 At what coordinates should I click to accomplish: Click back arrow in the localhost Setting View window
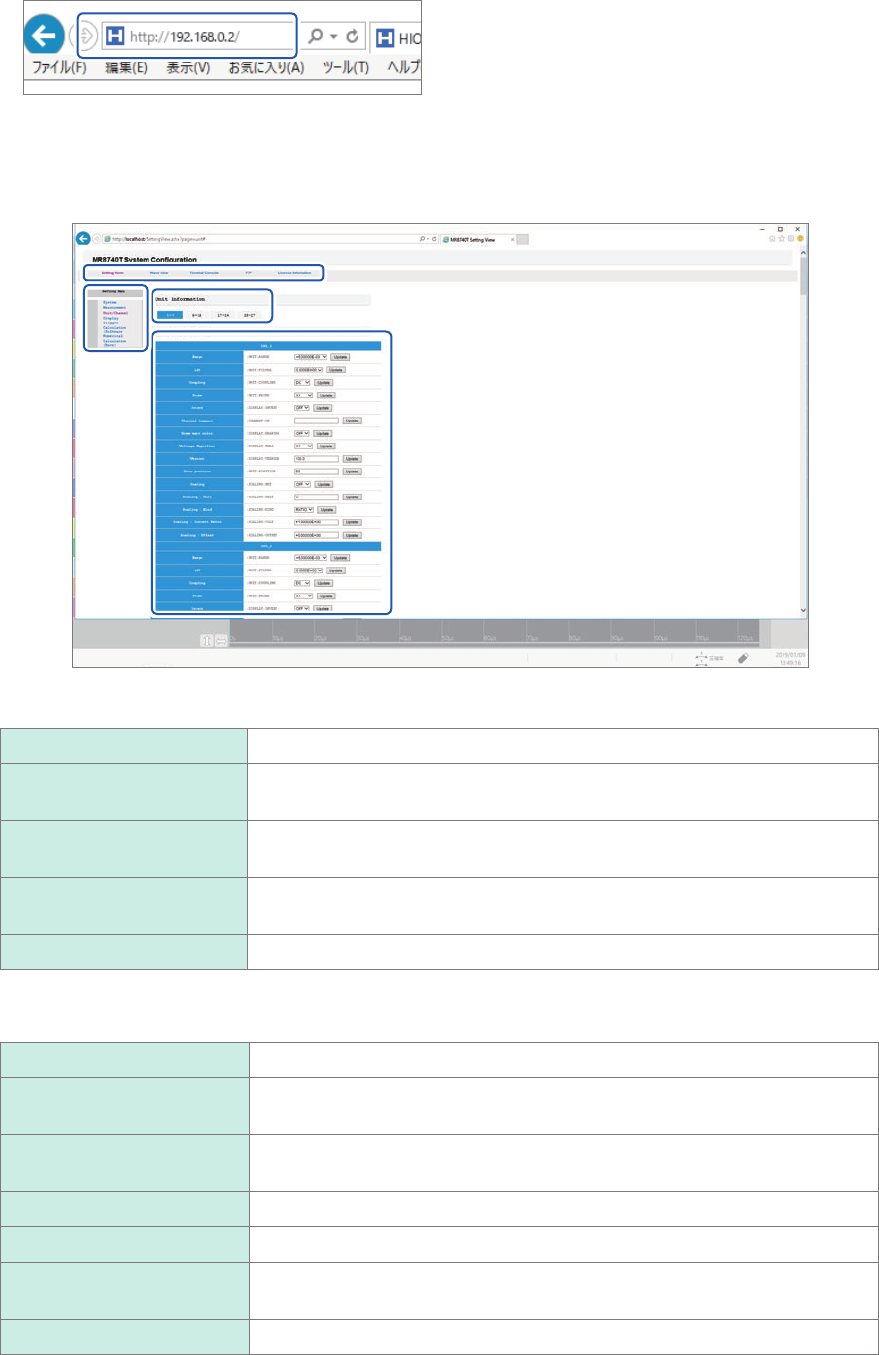pos(83,239)
